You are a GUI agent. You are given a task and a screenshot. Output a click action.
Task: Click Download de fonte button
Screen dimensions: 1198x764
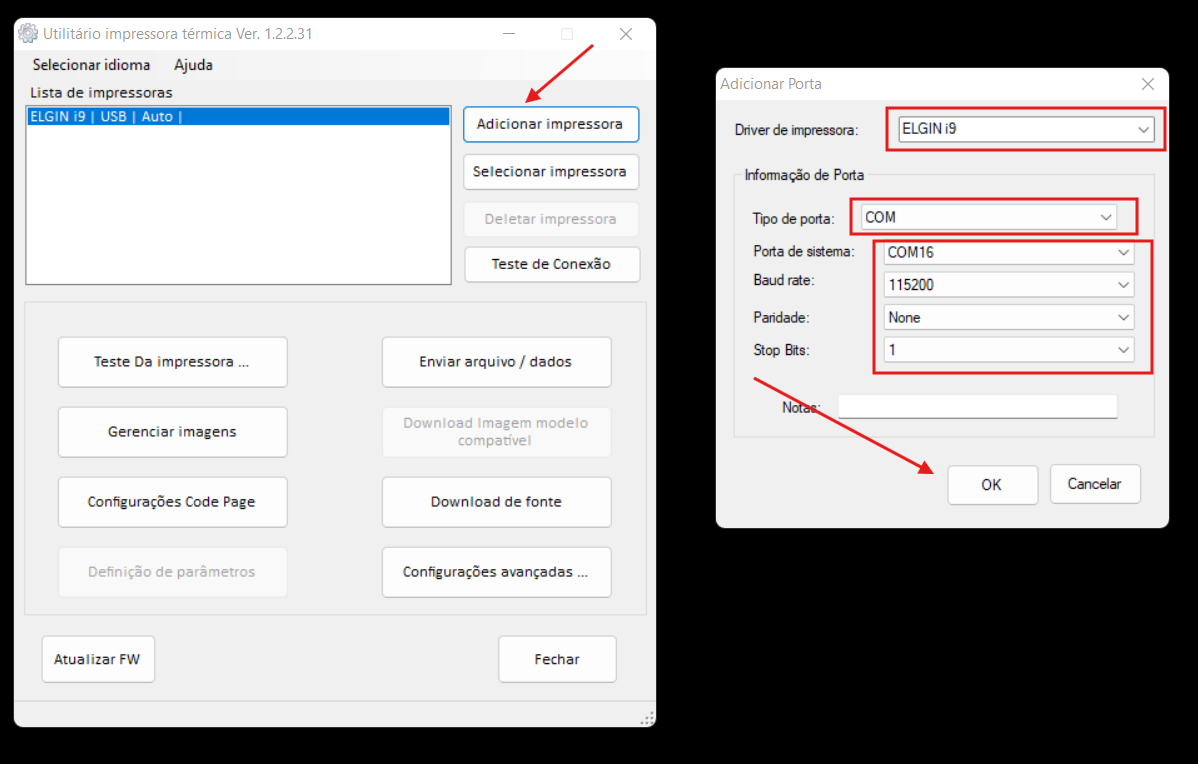[496, 502]
